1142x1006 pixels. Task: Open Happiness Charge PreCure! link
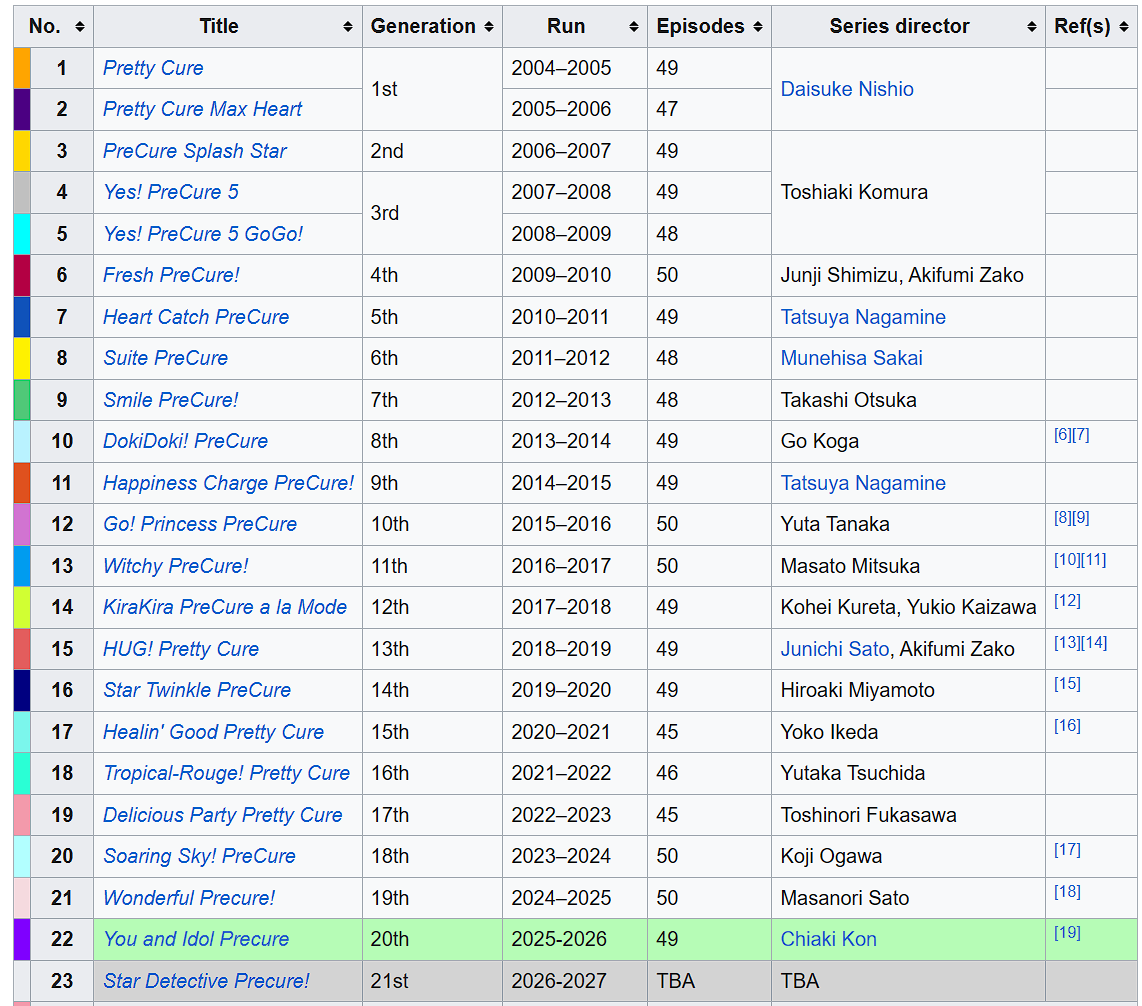pyautogui.click(x=228, y=483)
